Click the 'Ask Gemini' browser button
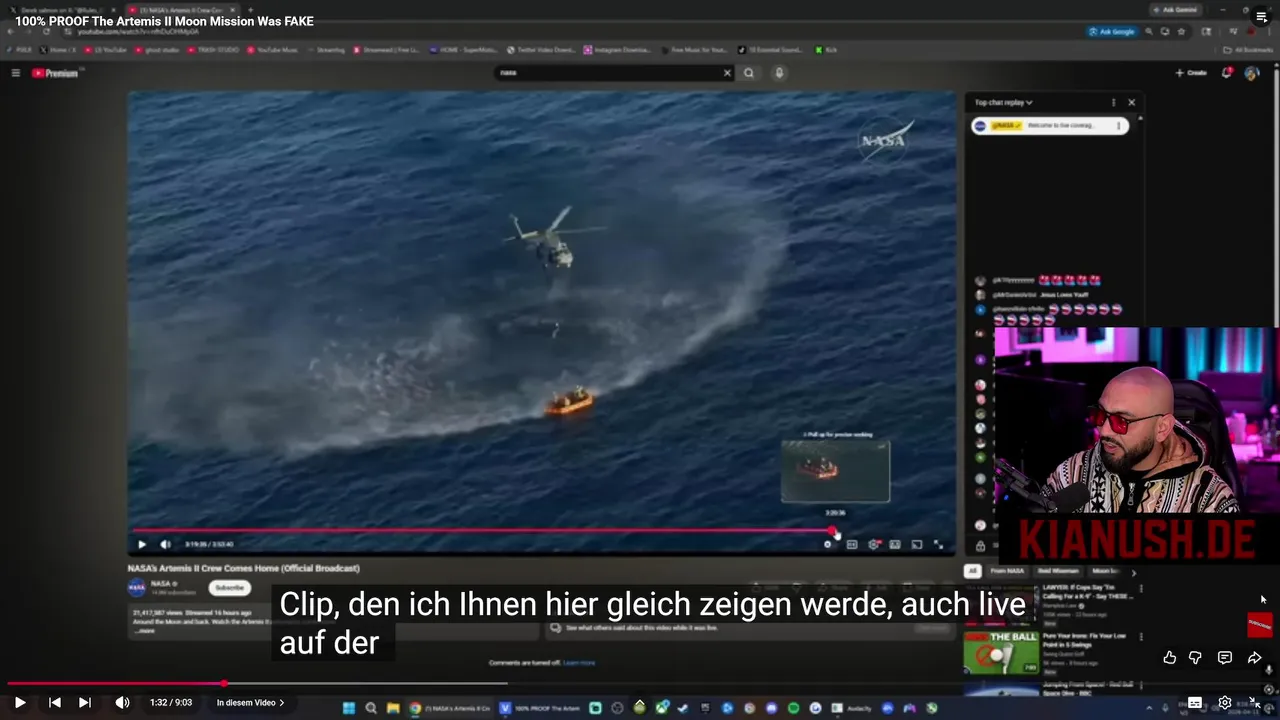The image size is (1280, 720). point(1175,9)
